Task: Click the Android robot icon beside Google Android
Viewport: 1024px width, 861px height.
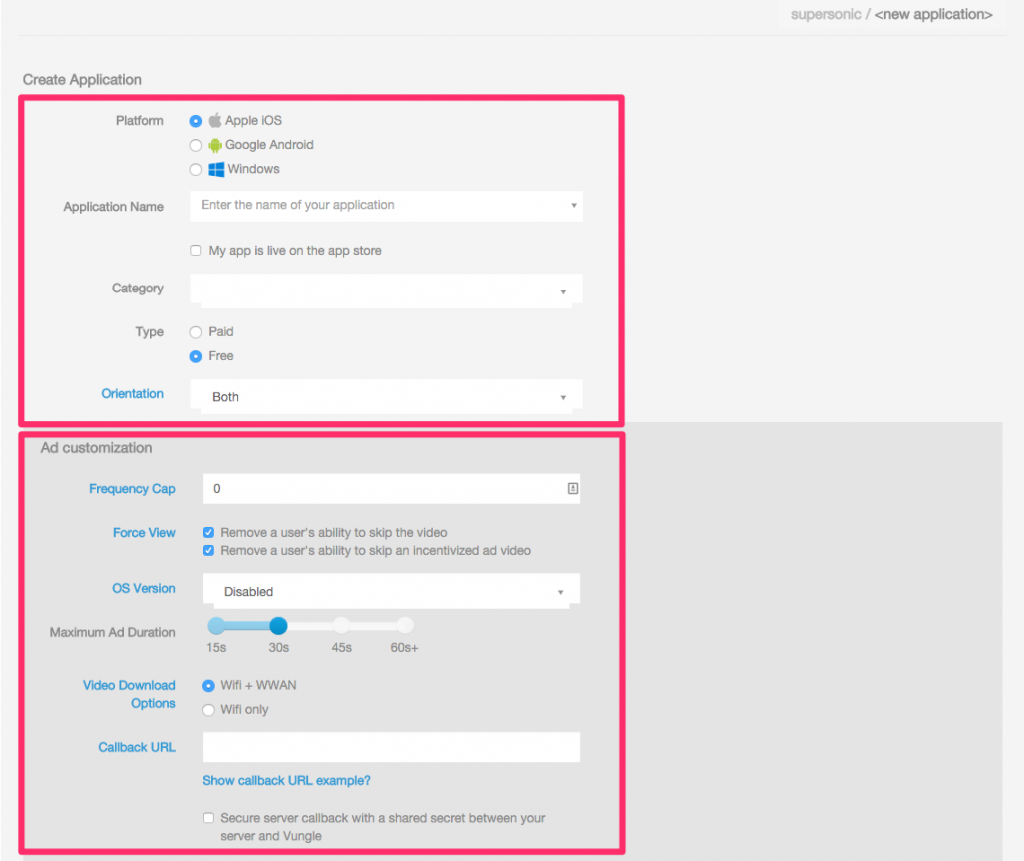Action: click(x=214, y=144)
